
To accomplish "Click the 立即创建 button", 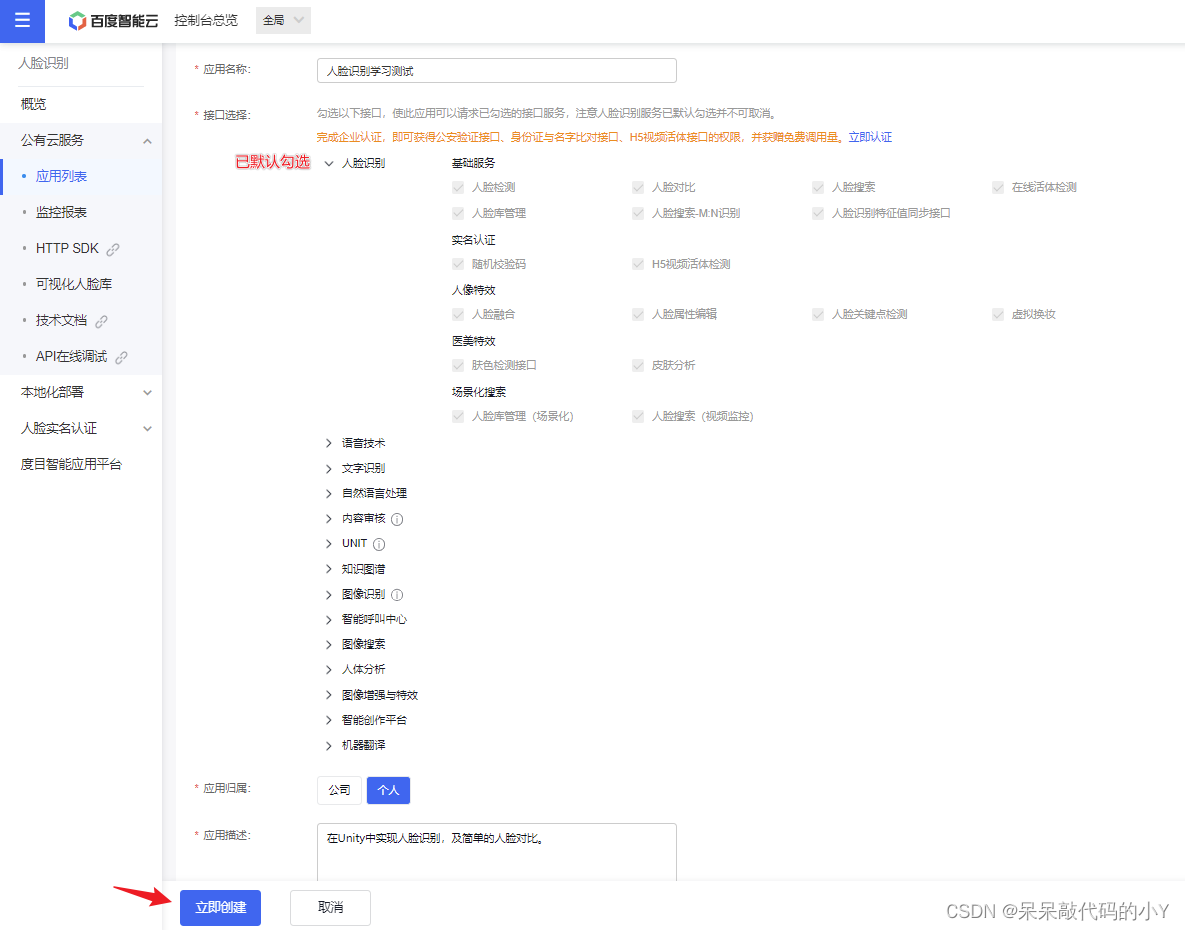I will [220, 907].
